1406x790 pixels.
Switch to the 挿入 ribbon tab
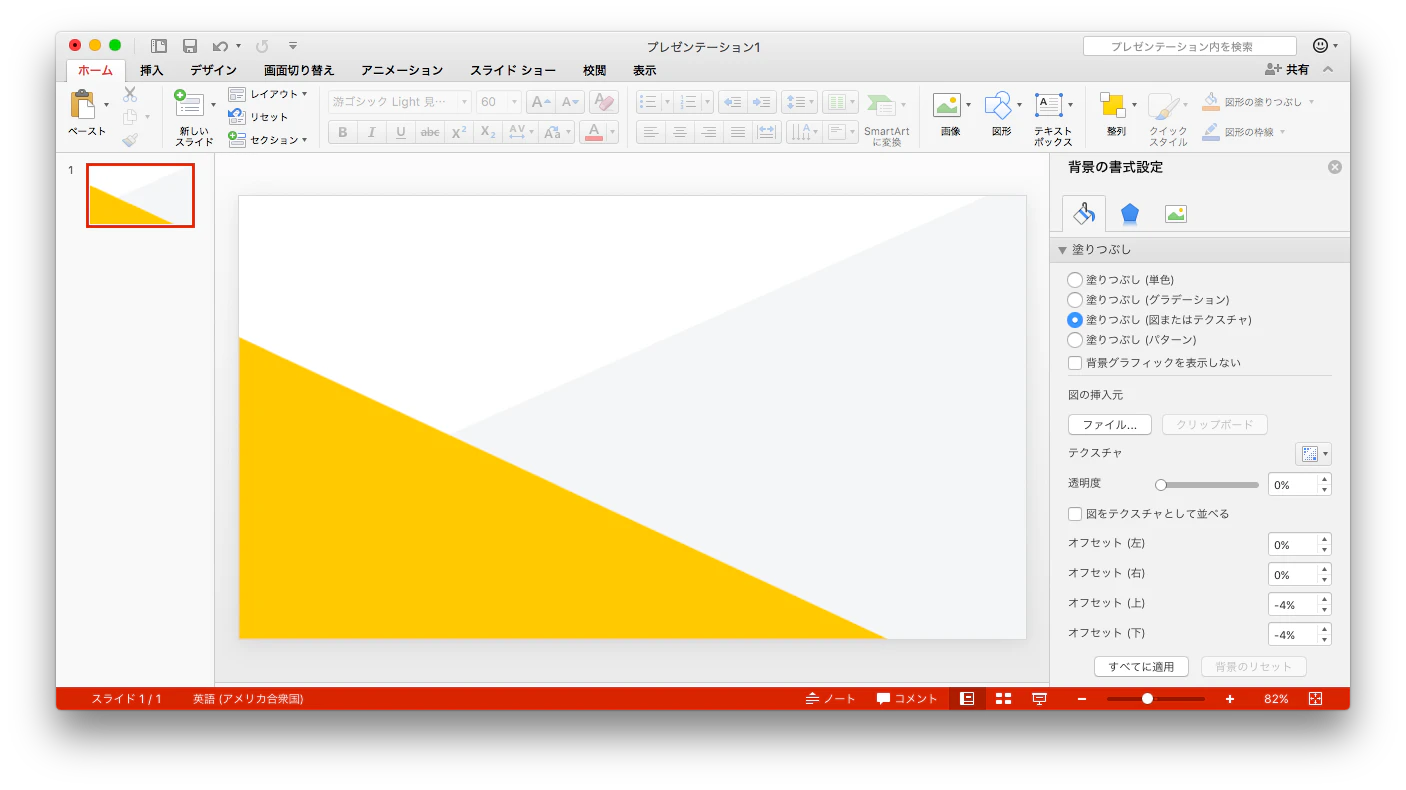(152, 71)
